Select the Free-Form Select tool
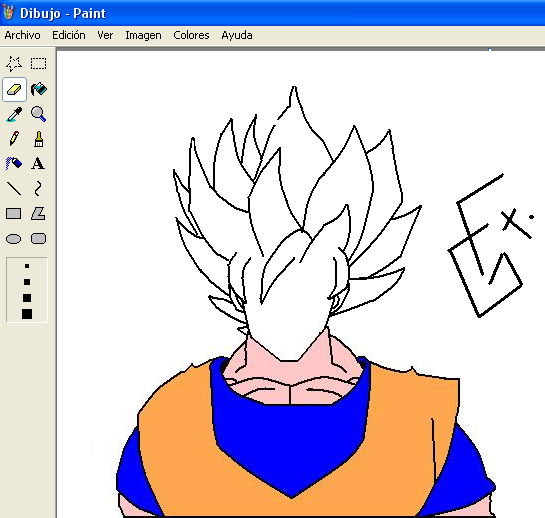The height and width of the screenshot is (518, 545). 14,64
